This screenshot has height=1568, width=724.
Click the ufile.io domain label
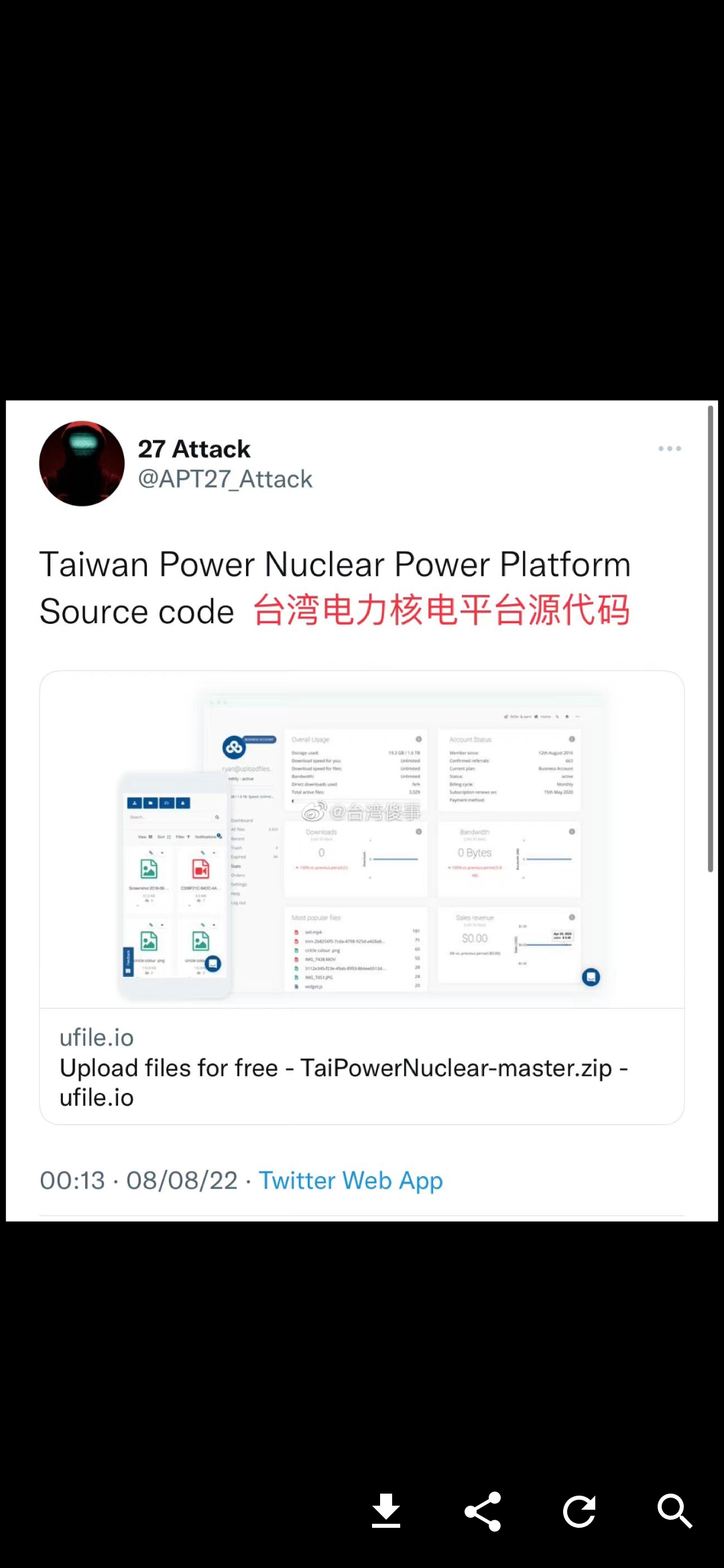97,1038
